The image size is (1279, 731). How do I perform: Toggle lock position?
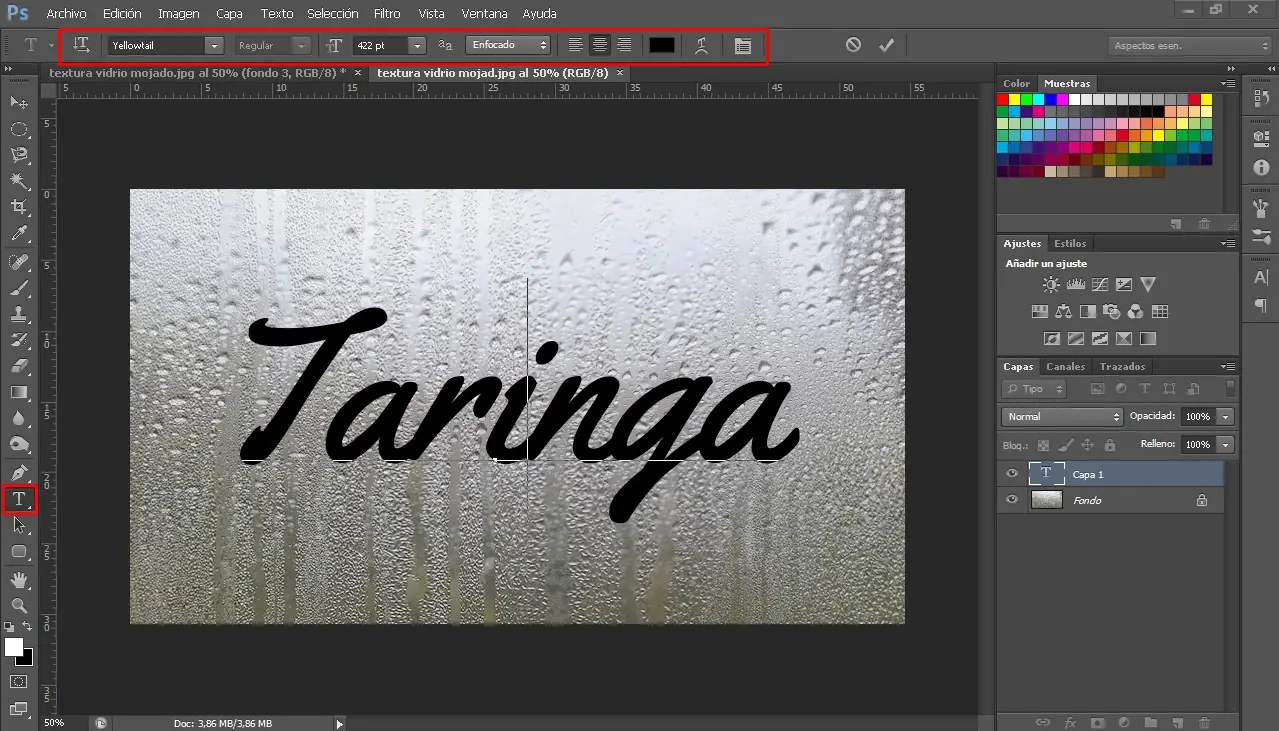[1087, 445]
